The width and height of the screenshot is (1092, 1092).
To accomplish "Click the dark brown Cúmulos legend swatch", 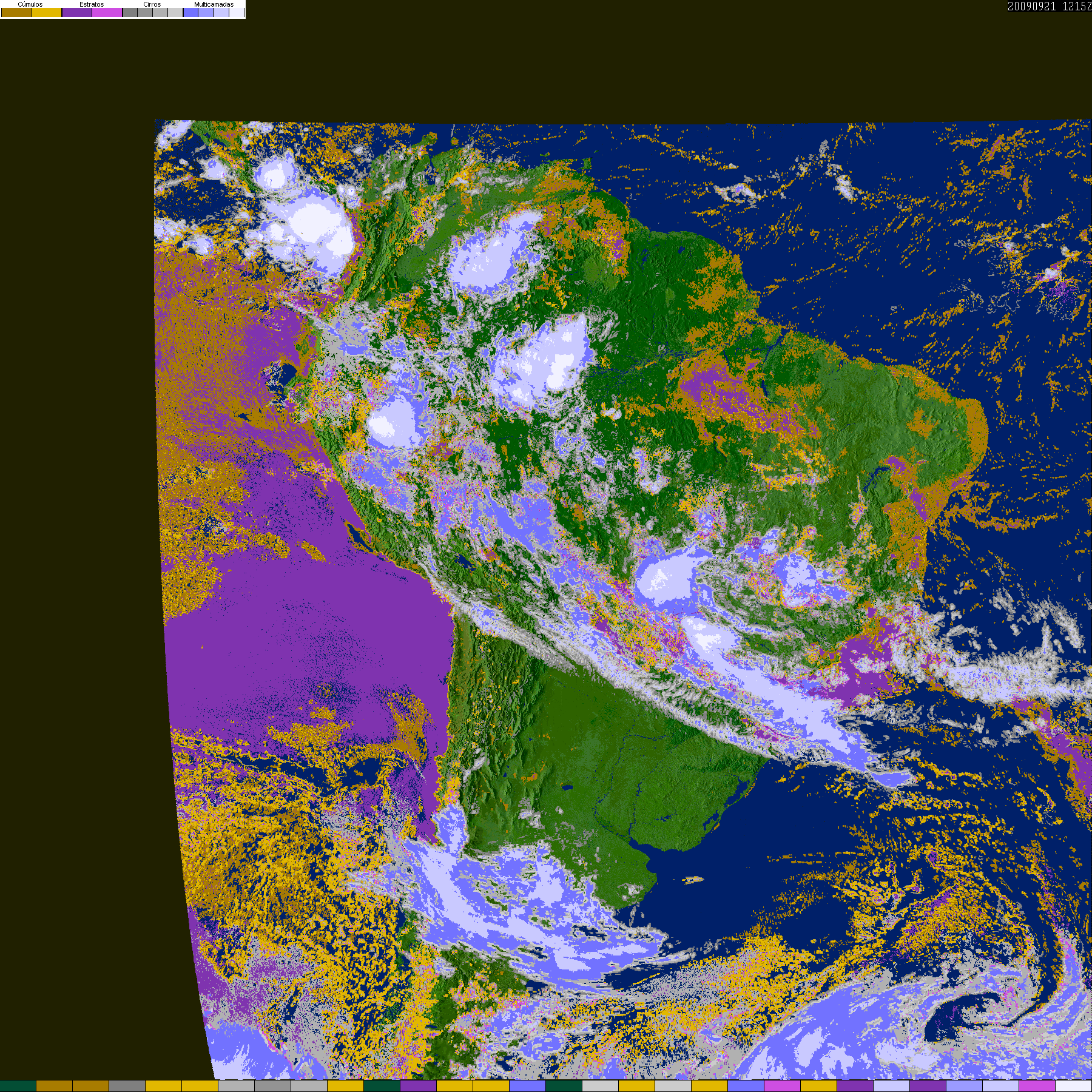I will point(16,13).
